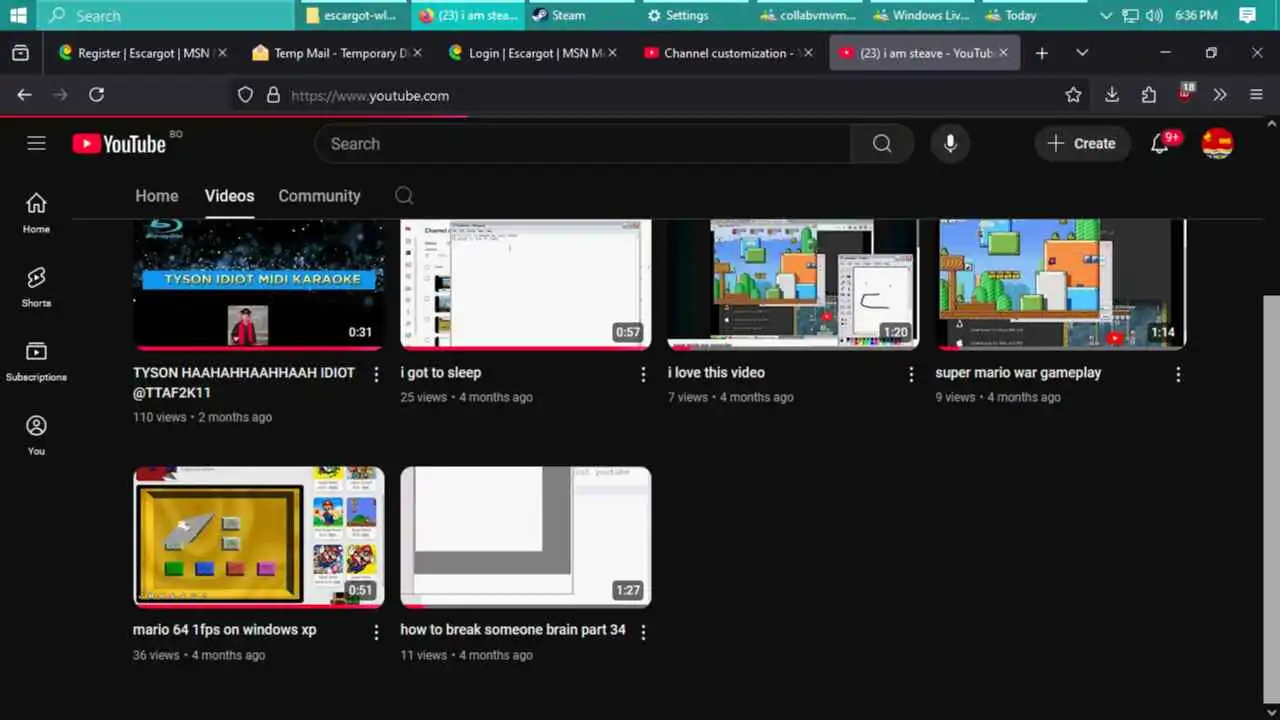This screenshot has width=1280, height=720.
Task: Open options for "i love this video"
Action: [x=911, y=374]
